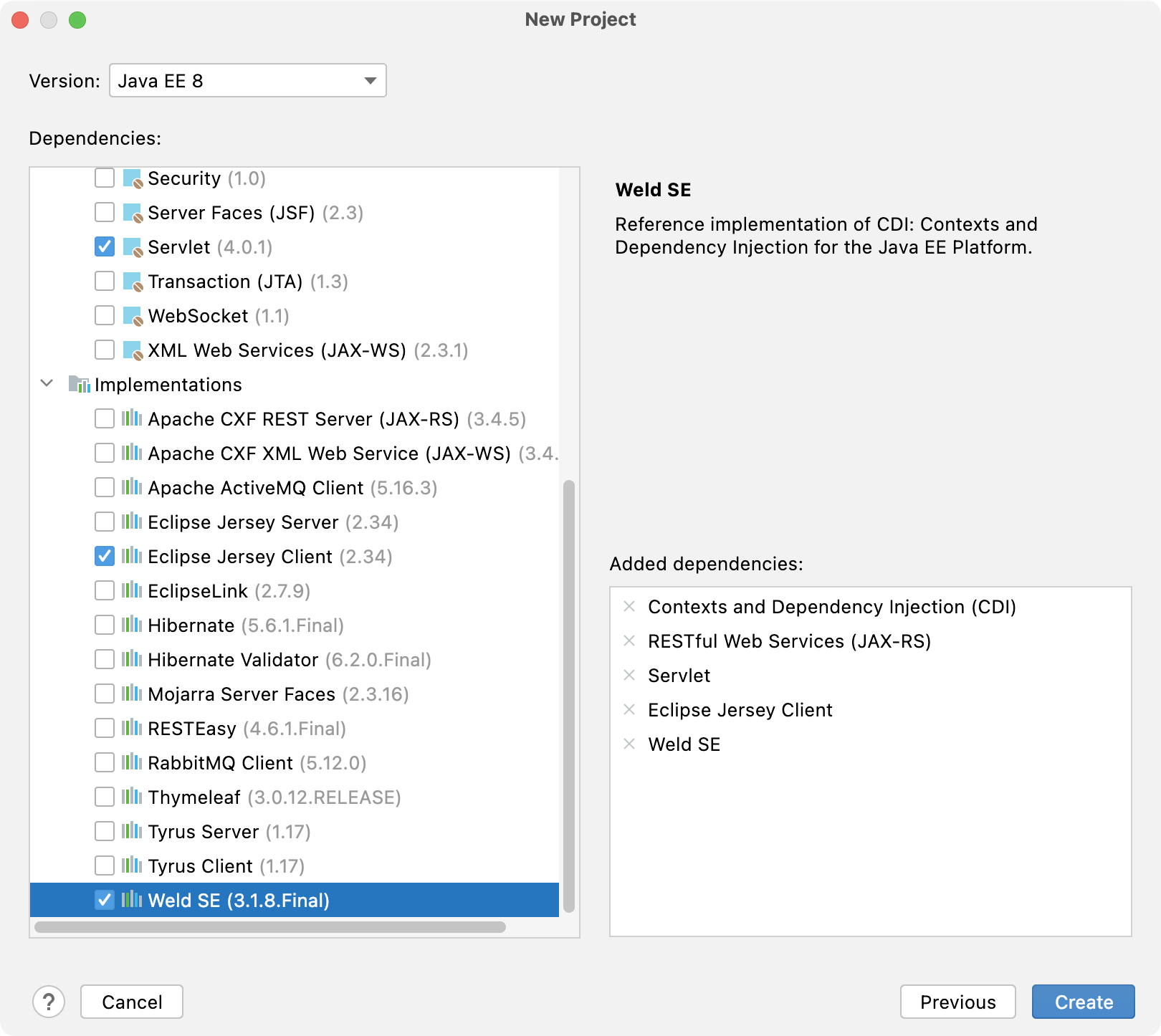Viewport: 1161px width, 1036px height.
Task: Click the WebSocket specification icon
Action: tap(133, 316)
